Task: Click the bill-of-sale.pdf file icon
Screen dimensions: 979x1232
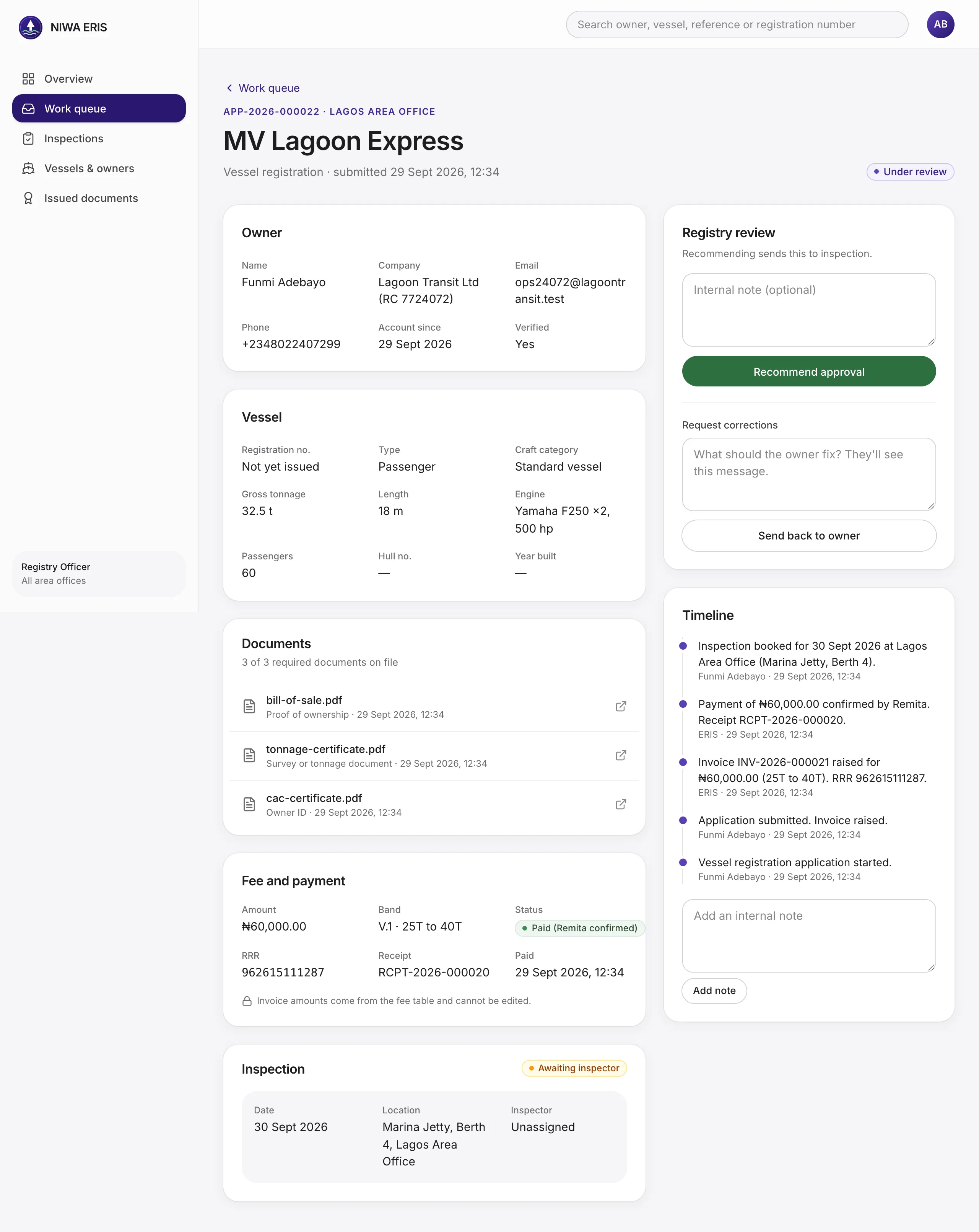Action: click(249, 706)
